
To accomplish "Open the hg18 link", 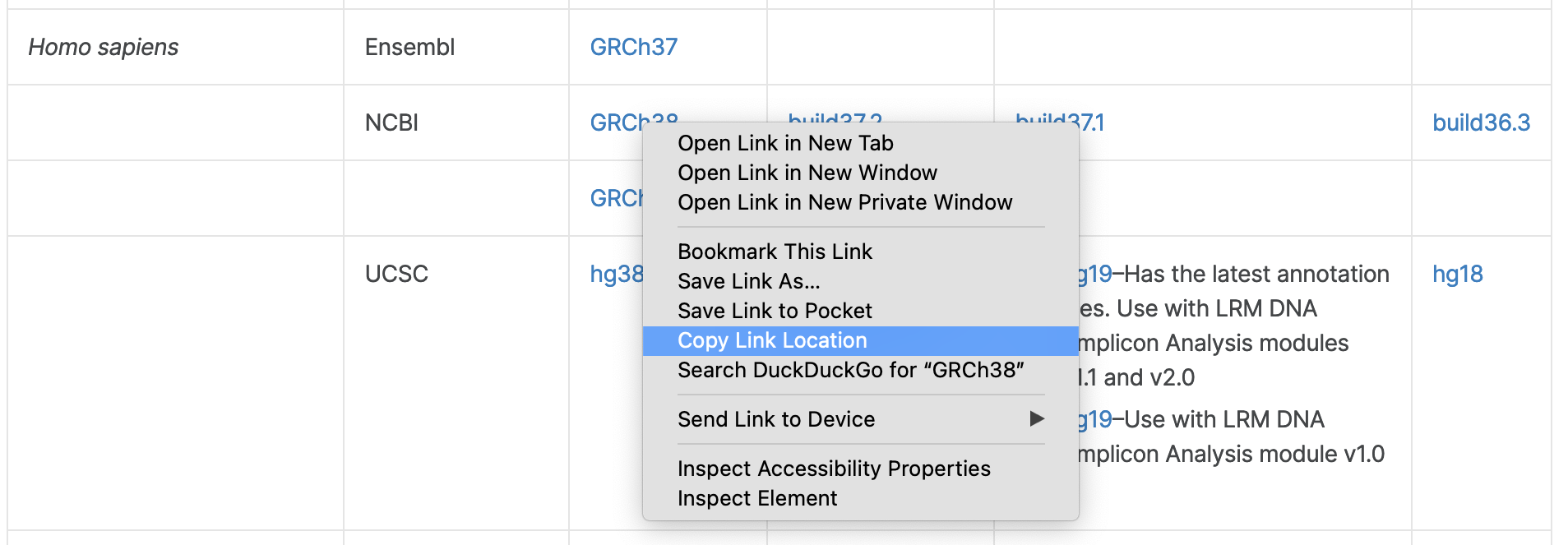I will 1457,275.
